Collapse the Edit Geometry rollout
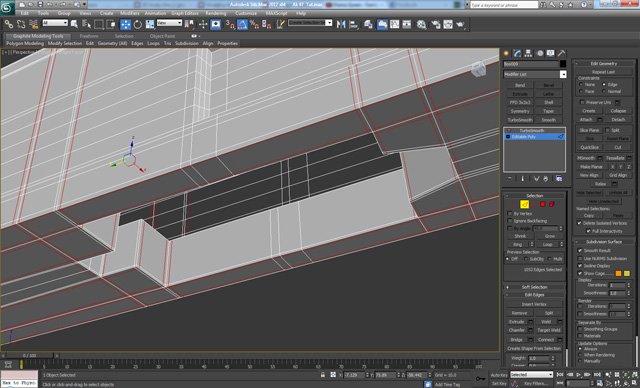Image resolution: width=640 pixels, height=388 pixels. (604, 63)
